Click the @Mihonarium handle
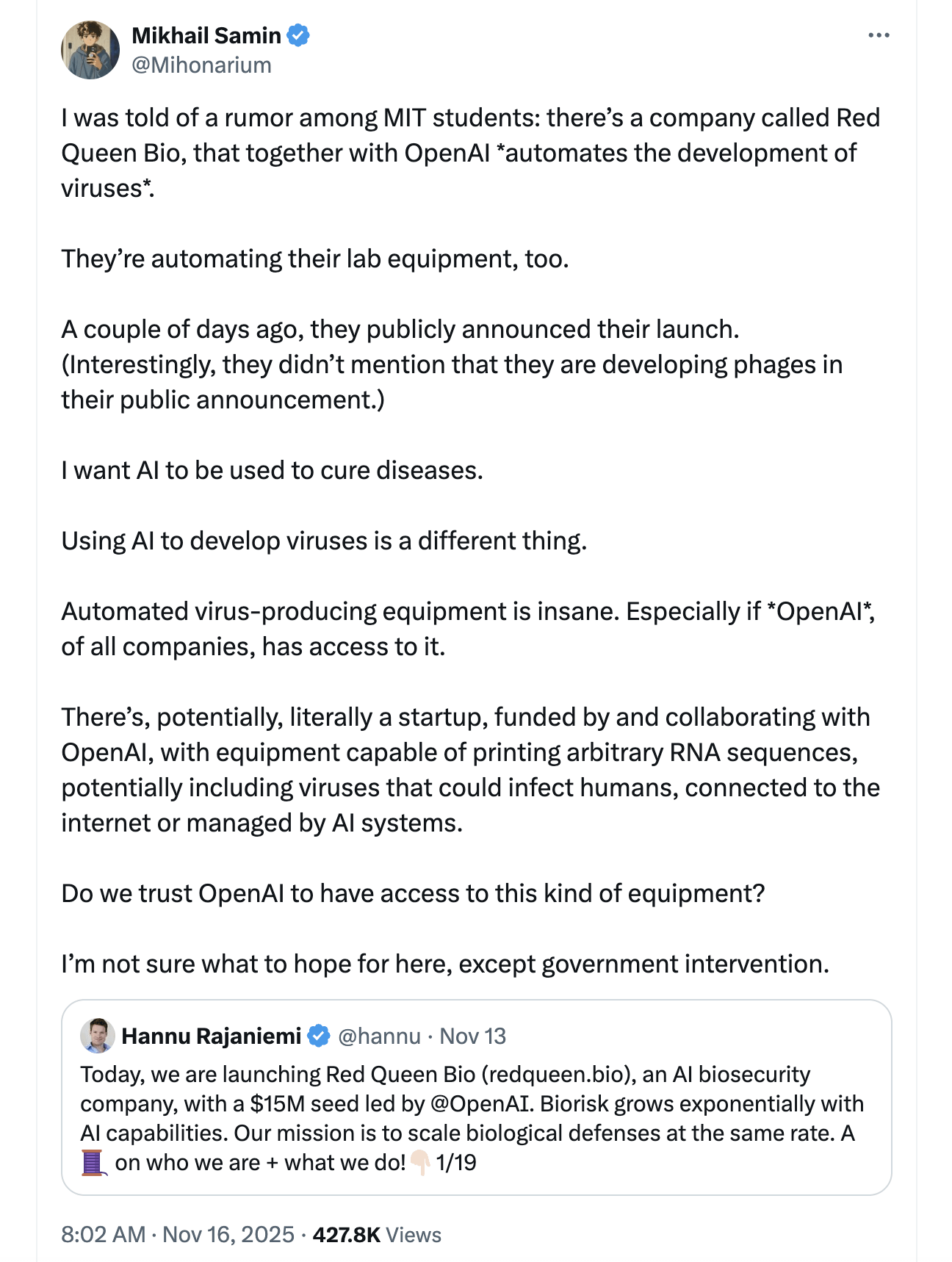952x1262 pixels. coord(201,65)
